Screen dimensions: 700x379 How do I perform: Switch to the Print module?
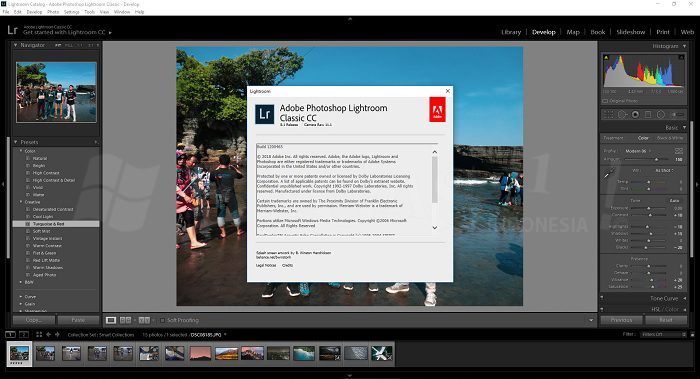click(x=662, y=32)
